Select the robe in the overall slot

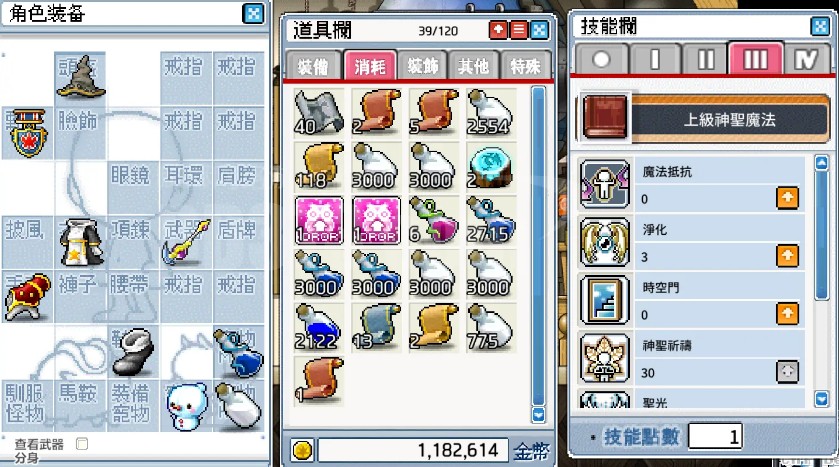(x=80, y=243)
